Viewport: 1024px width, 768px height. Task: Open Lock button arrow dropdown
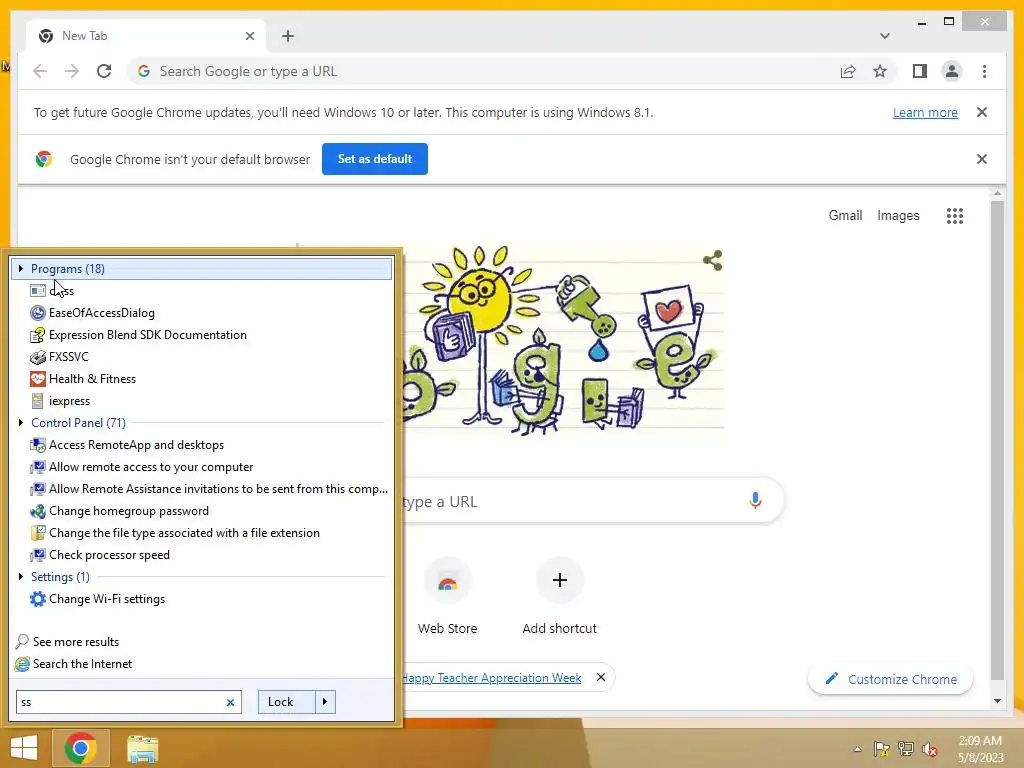point(325,702)
